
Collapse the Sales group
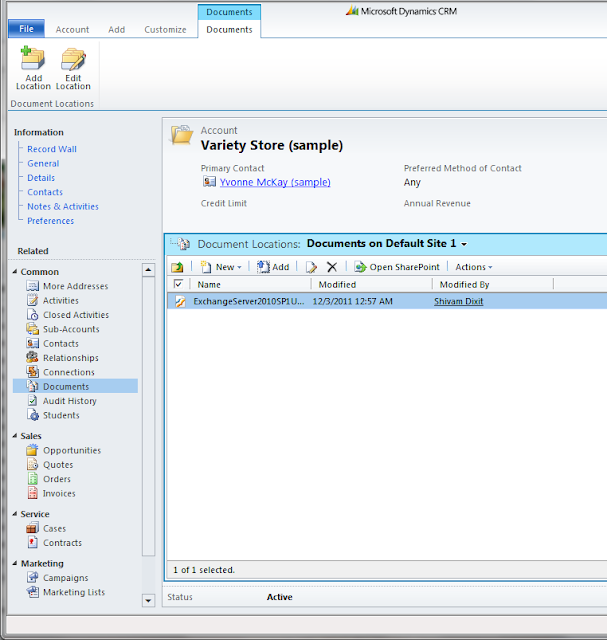point(15,436)
